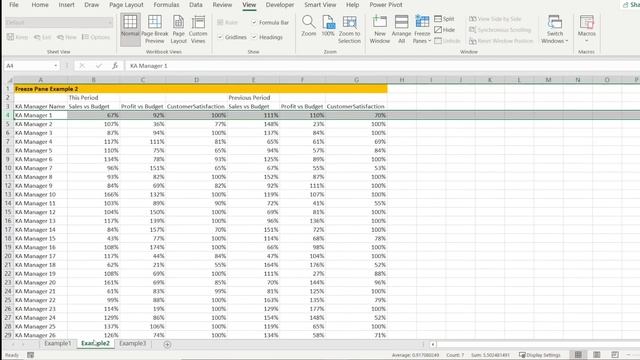This screenshot has width=640, height=360.
Task: Select column A header
Action: click(x=40, y=80)
